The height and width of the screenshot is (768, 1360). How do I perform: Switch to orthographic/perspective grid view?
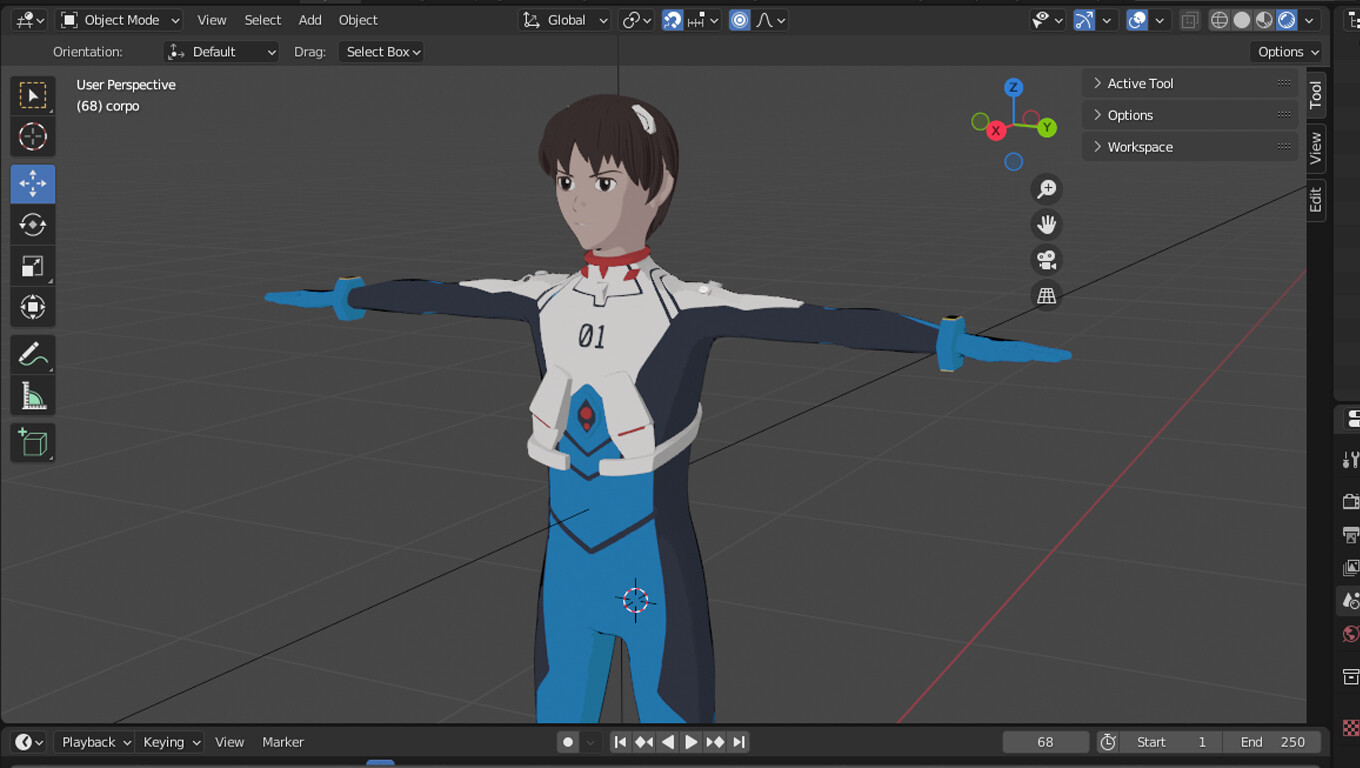pos(1046,296)
